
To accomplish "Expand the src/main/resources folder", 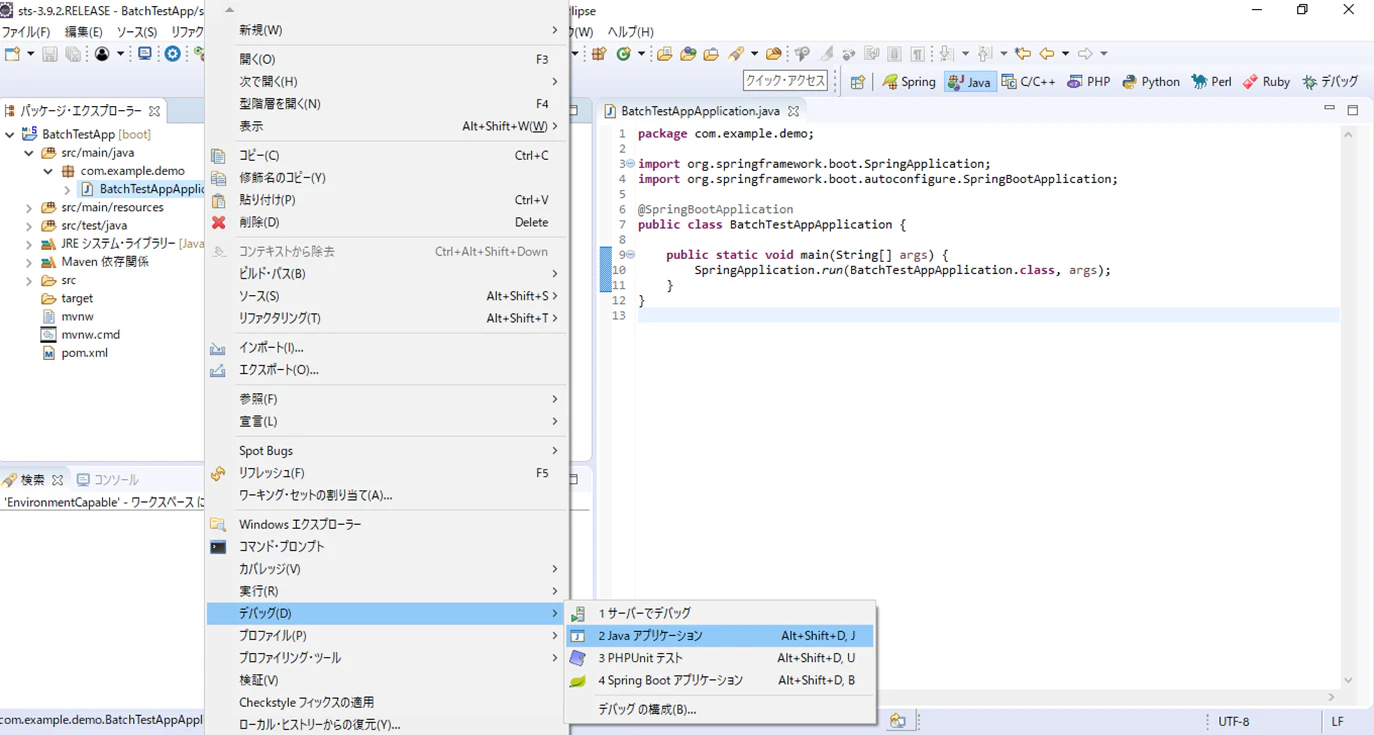I will 29,208.
